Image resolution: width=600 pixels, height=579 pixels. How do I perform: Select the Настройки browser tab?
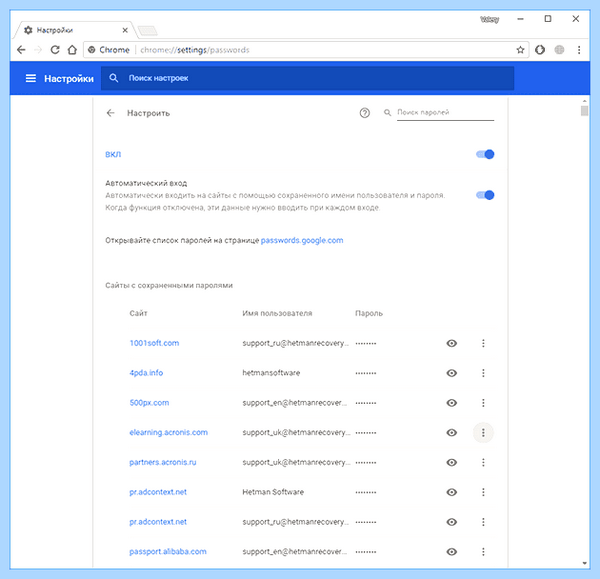tap(75, 30)
